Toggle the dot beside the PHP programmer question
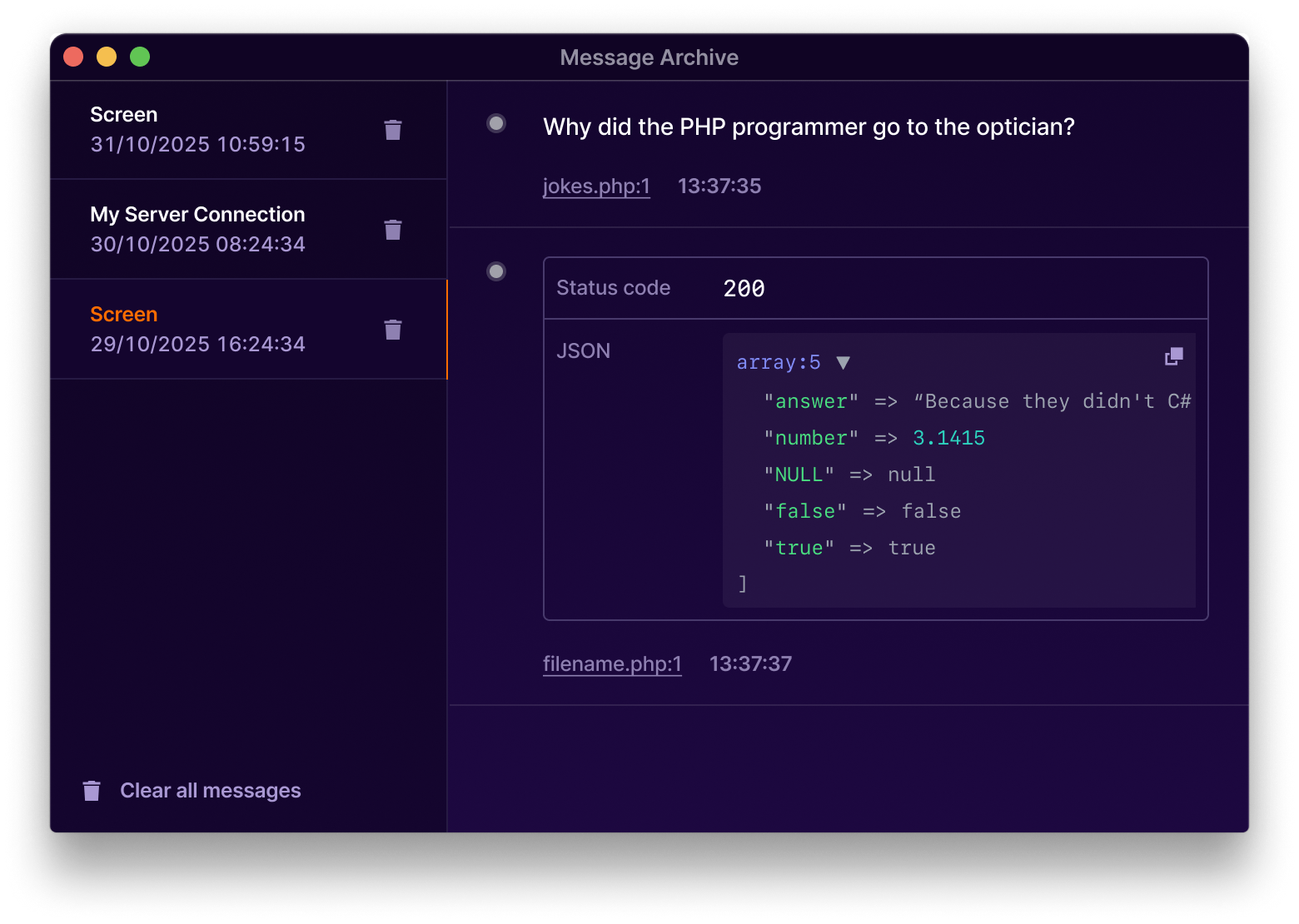The image size is (1299, 924). point(496,124)
